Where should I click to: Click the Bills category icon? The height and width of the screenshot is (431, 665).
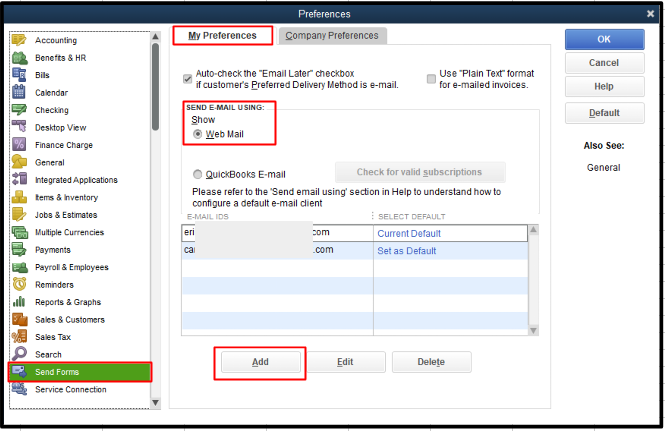(19, 75)
